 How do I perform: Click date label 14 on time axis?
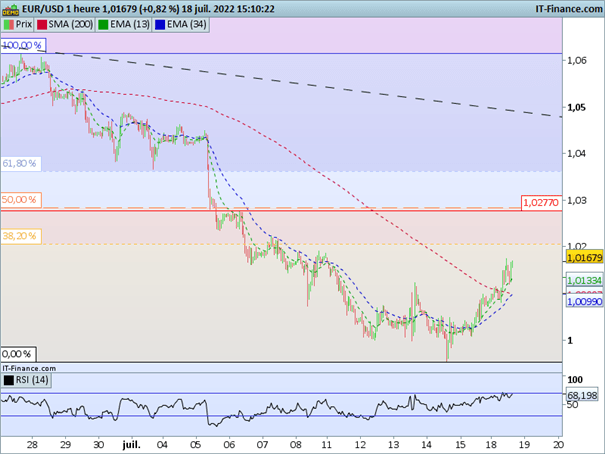click(426, 445)
